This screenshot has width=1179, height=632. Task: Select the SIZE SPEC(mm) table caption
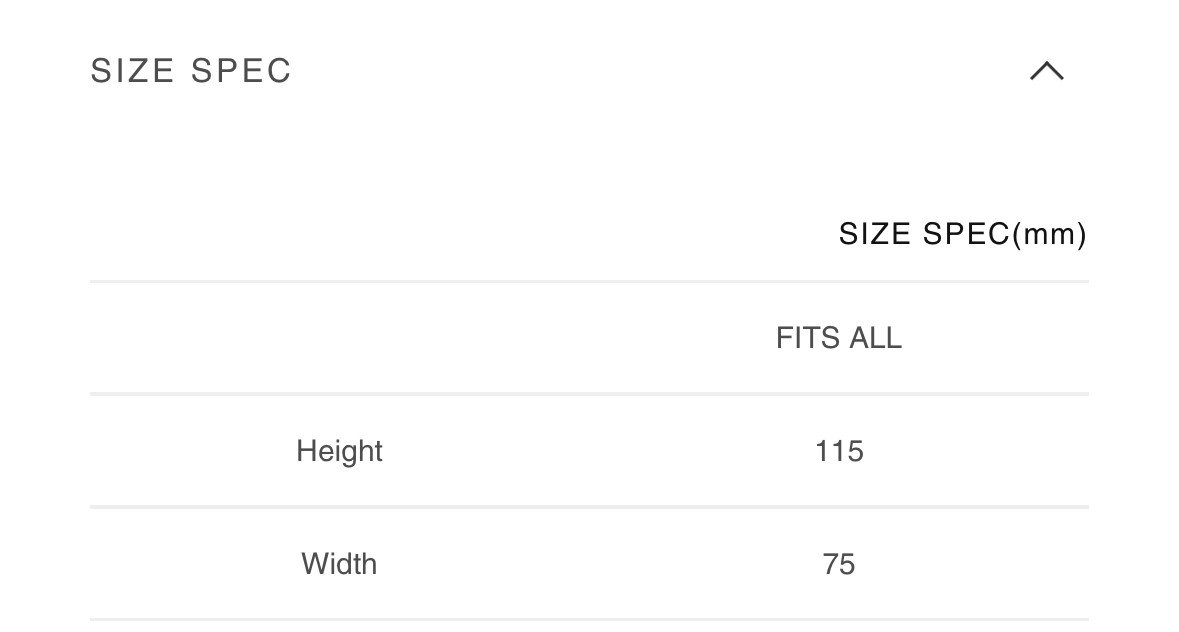coord(962,234)
